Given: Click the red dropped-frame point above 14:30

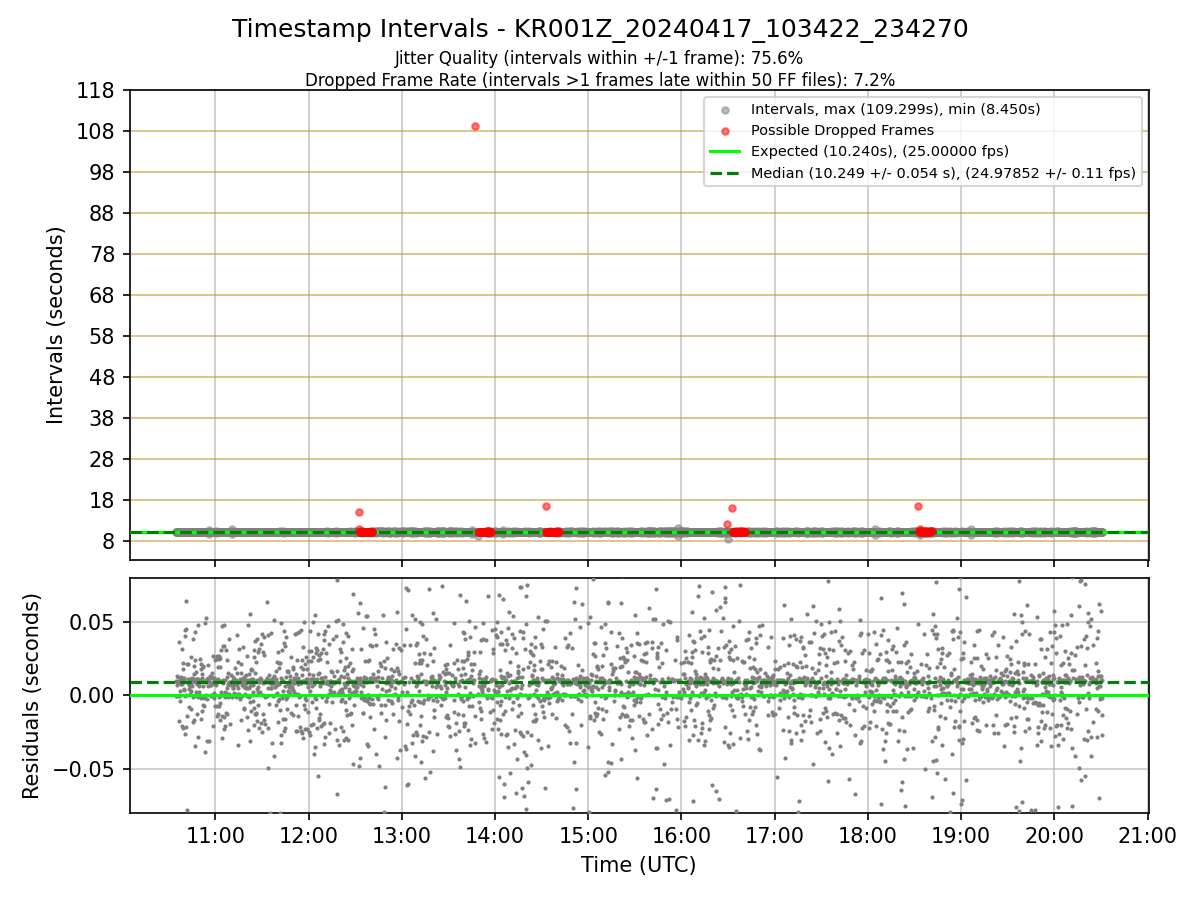Looking at the screenshot, I should pyautogui.click(x=546, y=506).
